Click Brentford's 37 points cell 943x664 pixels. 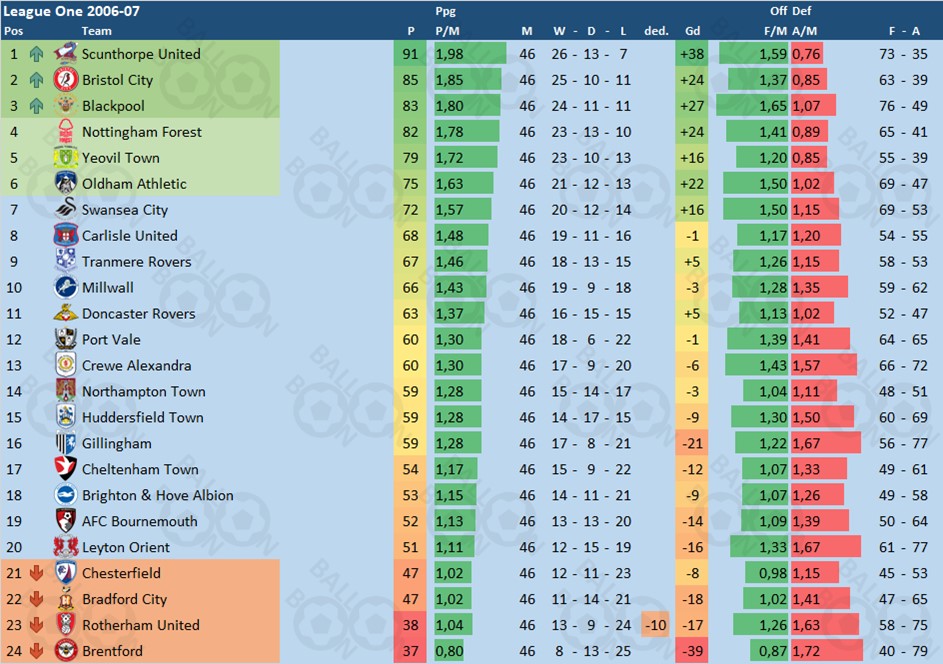[x=410, y=651]
